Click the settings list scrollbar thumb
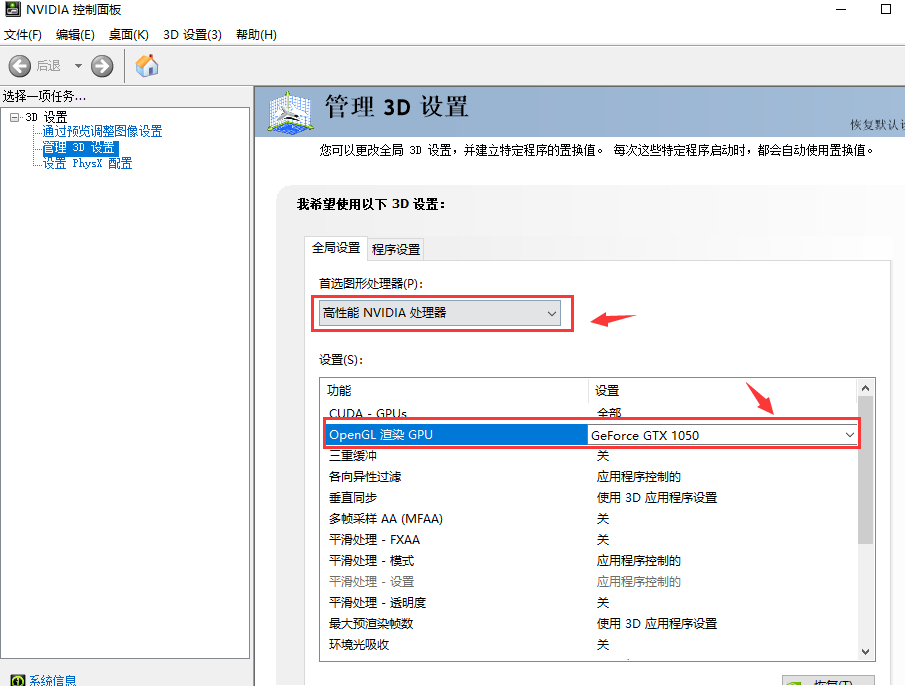This screenshot has width=905, height=686. click(865, 470)
